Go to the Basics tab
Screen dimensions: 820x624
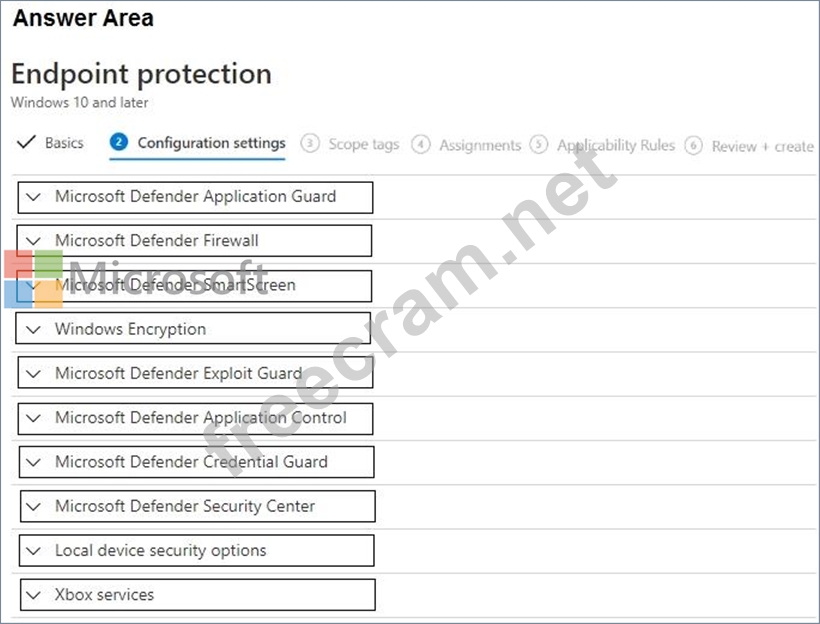[64, 143]
